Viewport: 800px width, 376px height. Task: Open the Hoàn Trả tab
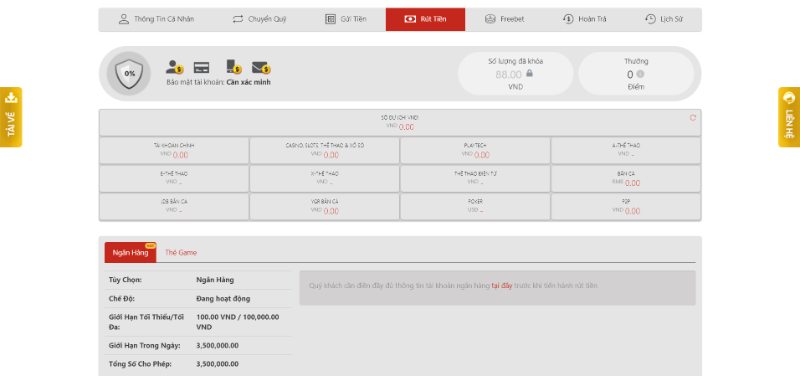point(584,19)
